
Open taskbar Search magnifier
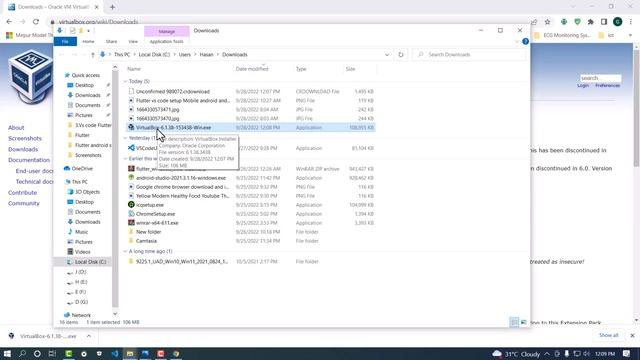pyautogui.click(x=22, y=353)
